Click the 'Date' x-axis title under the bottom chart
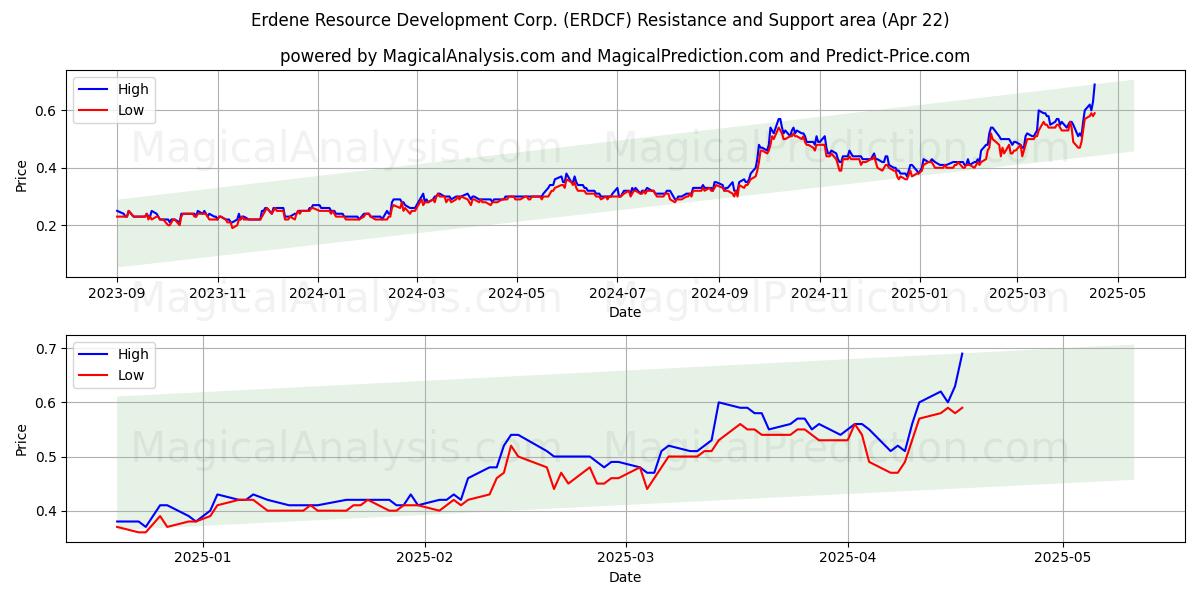The width and height of the screenshot is (1200, 600). pos(625,577)
